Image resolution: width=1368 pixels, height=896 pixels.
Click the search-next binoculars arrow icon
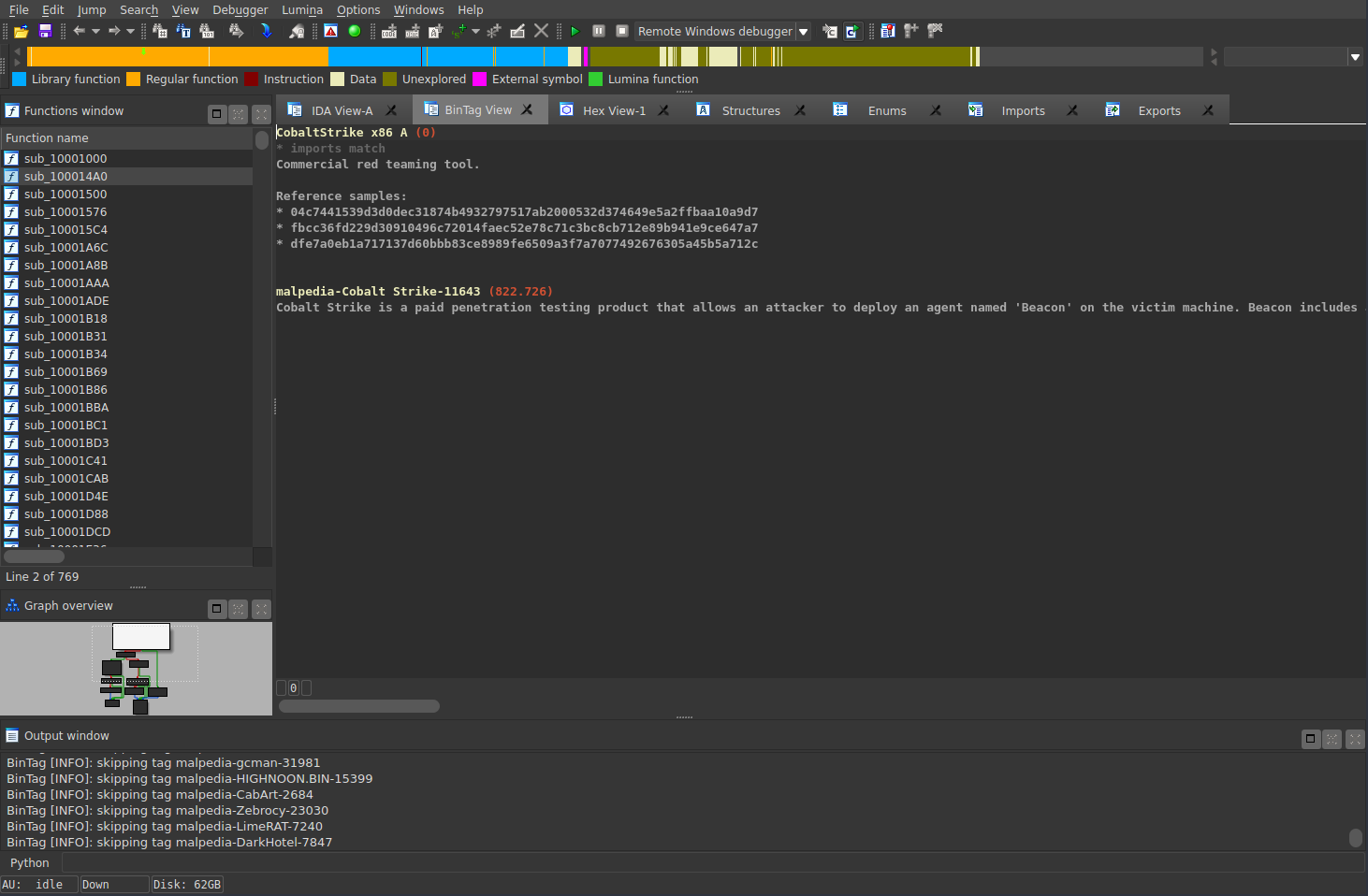point(237,31)
